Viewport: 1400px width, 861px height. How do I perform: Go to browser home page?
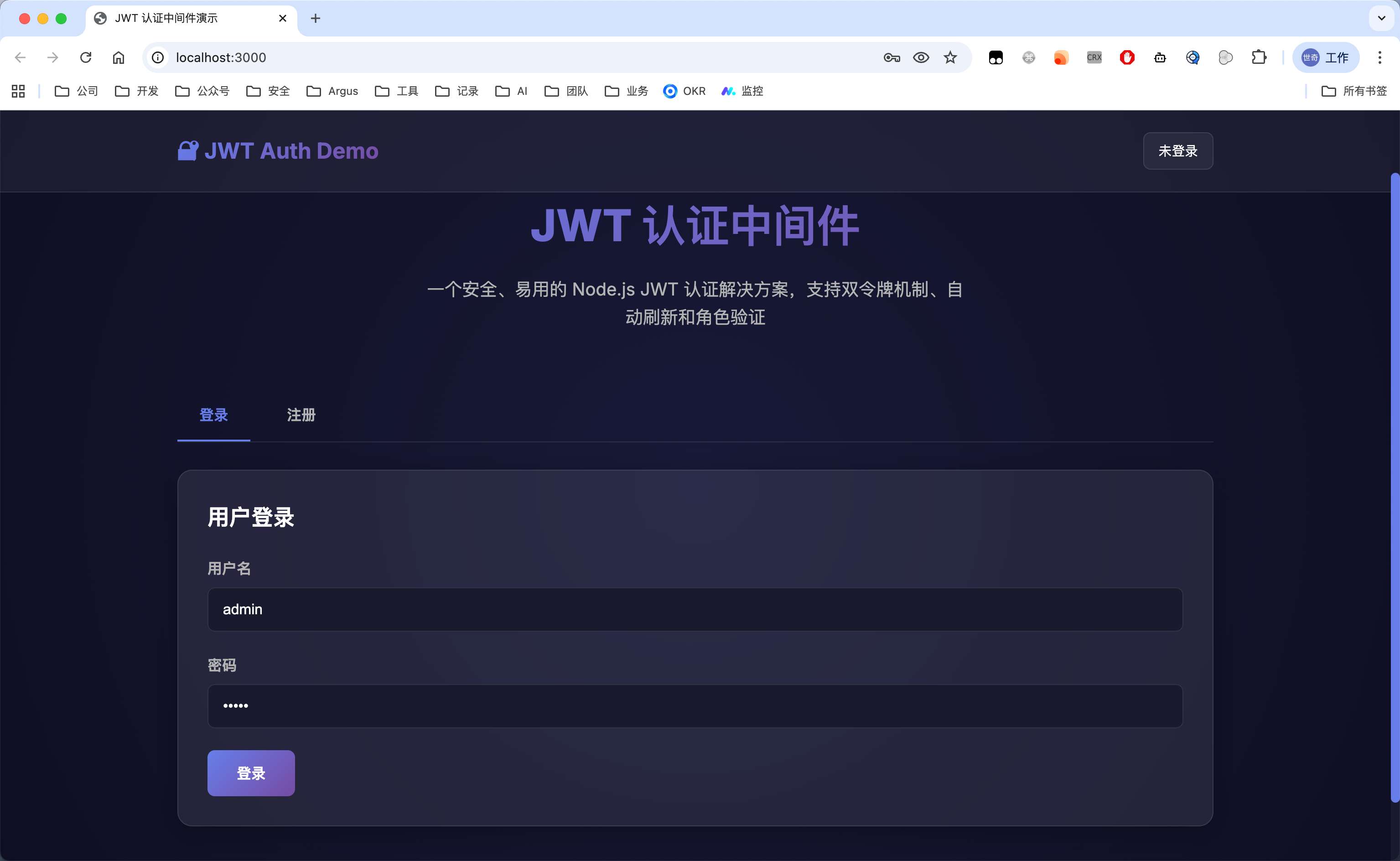click(x=119, y=57)
